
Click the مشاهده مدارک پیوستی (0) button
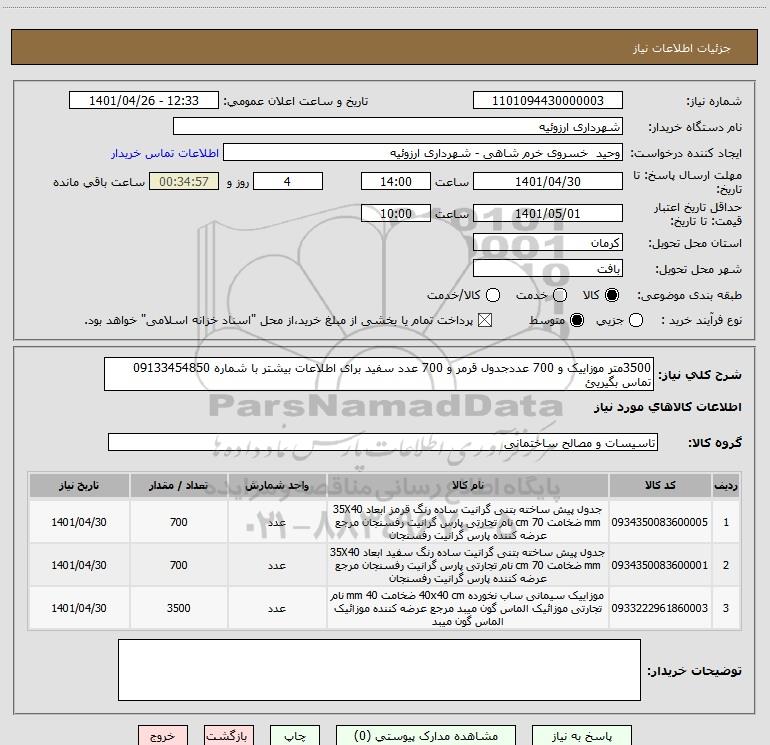pos(426,736)
